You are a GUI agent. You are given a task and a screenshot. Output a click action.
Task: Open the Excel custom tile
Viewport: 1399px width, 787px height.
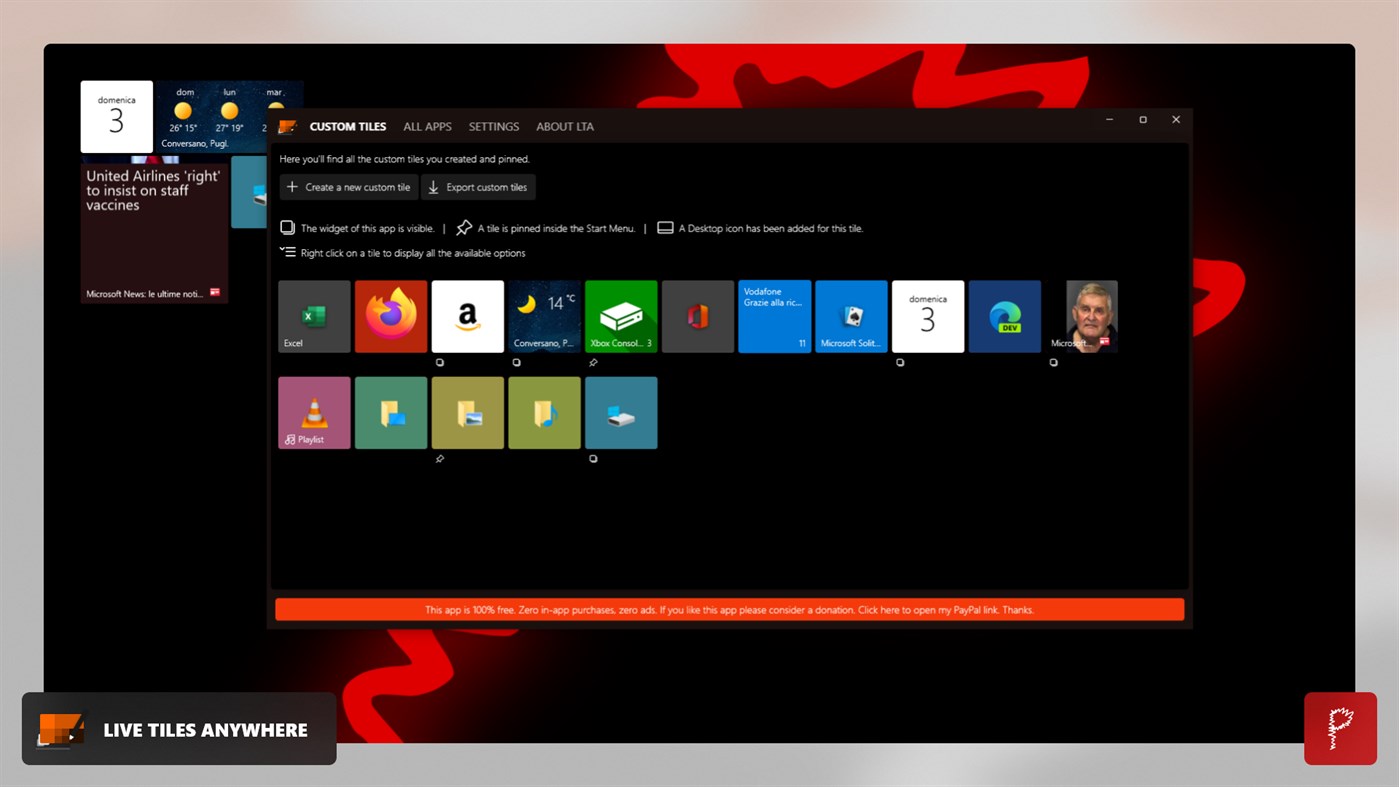pyautogui.click(x=313, y=315)
